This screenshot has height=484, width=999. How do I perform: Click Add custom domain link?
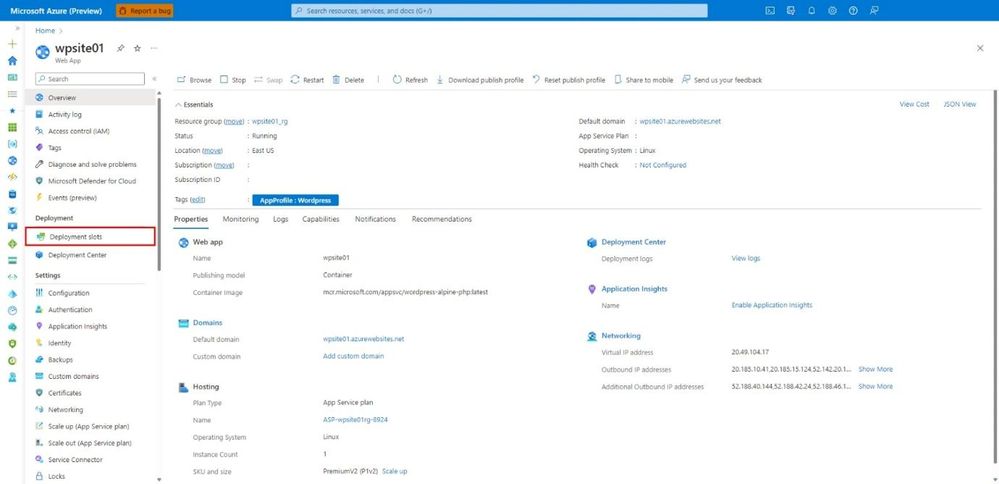pyautogui.click(x=354, y=357)
